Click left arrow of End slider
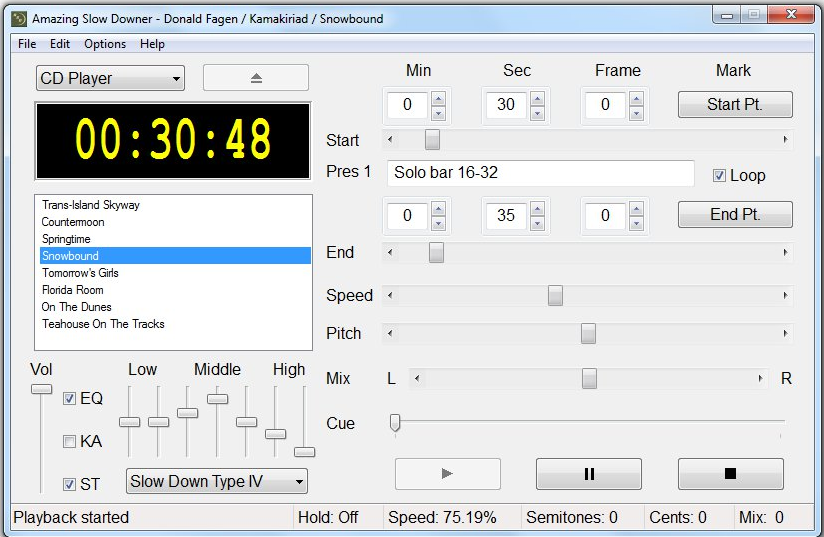 390,252
